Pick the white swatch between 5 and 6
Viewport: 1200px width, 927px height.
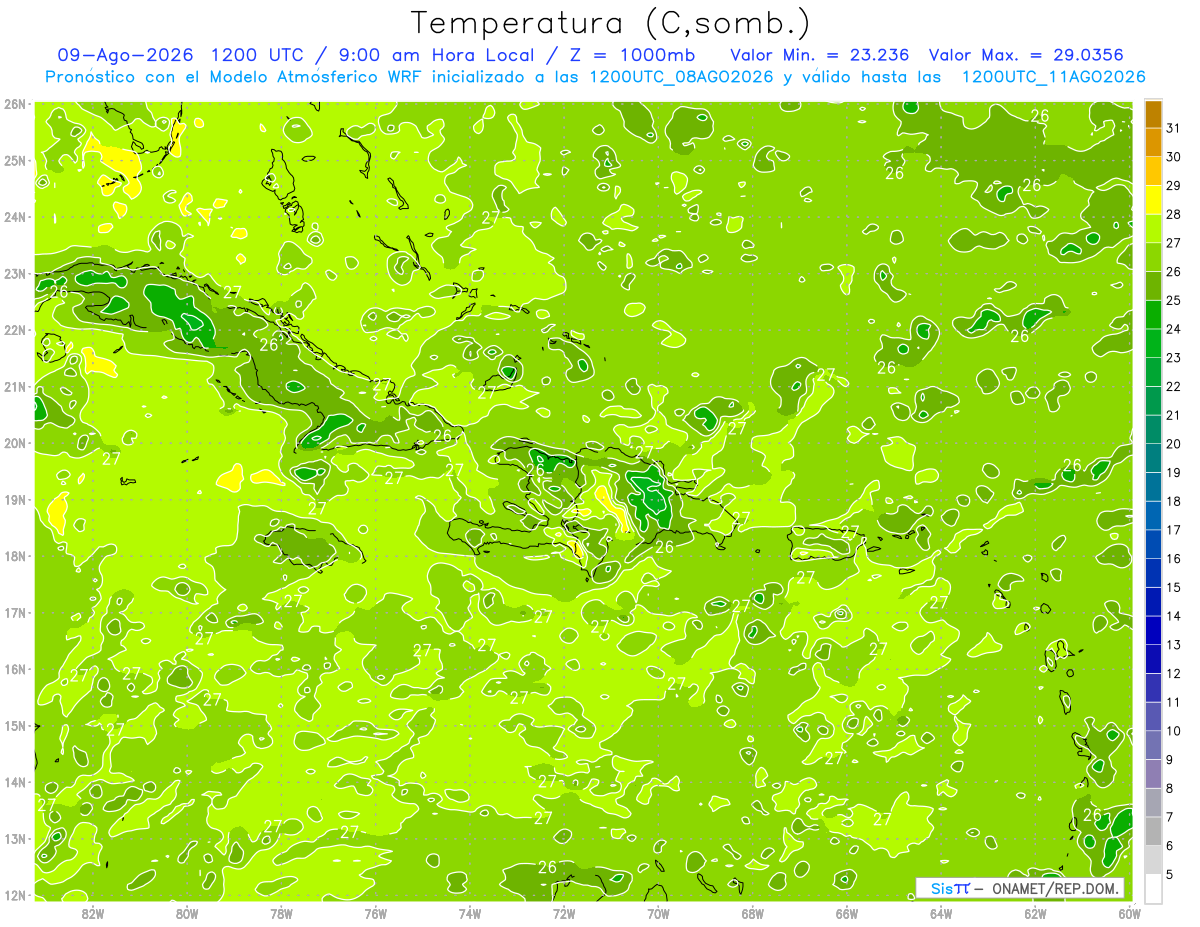pos(1153,860)
